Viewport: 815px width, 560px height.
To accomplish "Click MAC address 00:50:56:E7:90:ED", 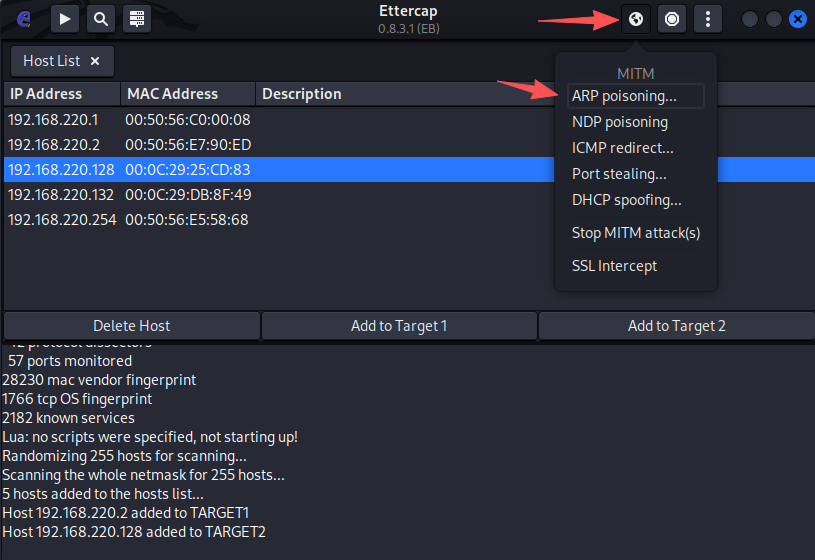I will (x=188, y=145).
